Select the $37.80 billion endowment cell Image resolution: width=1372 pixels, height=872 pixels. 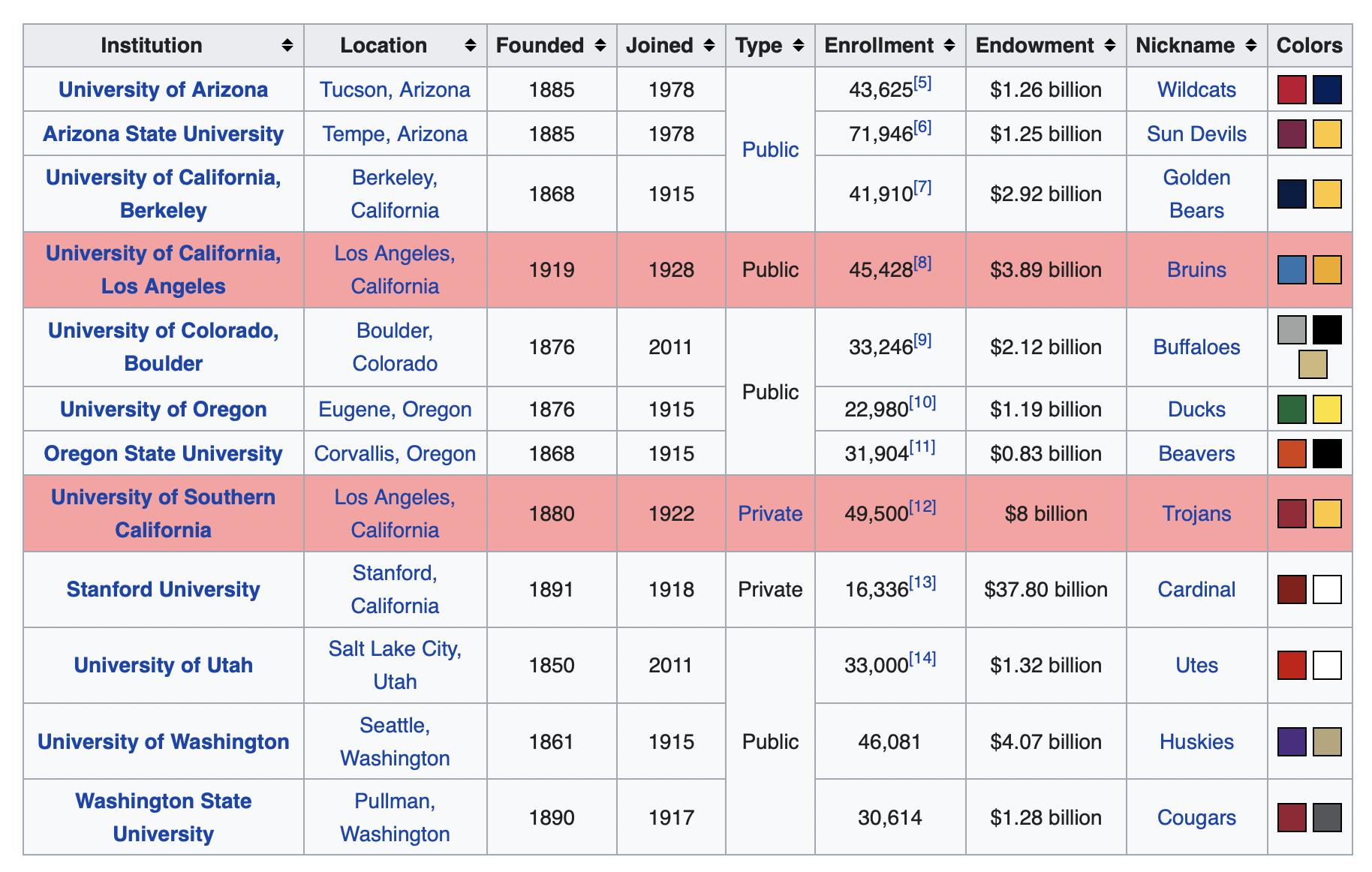coord(1046,589)
